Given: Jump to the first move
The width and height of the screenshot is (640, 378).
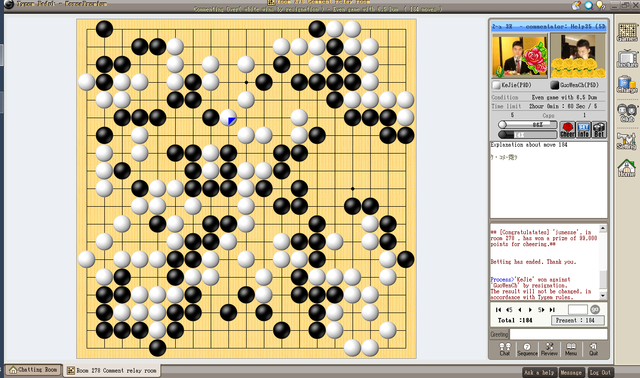Looking at the screenshot, I should [498, 310].
